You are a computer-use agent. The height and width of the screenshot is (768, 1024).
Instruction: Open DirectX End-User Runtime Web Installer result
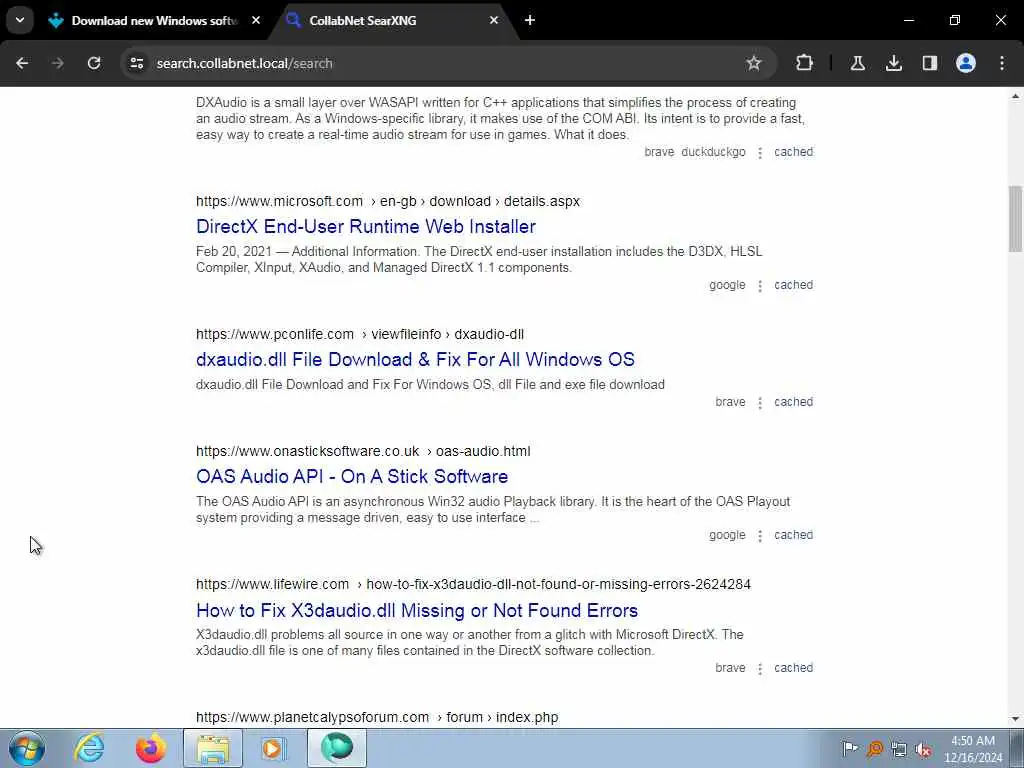point(366,227)
